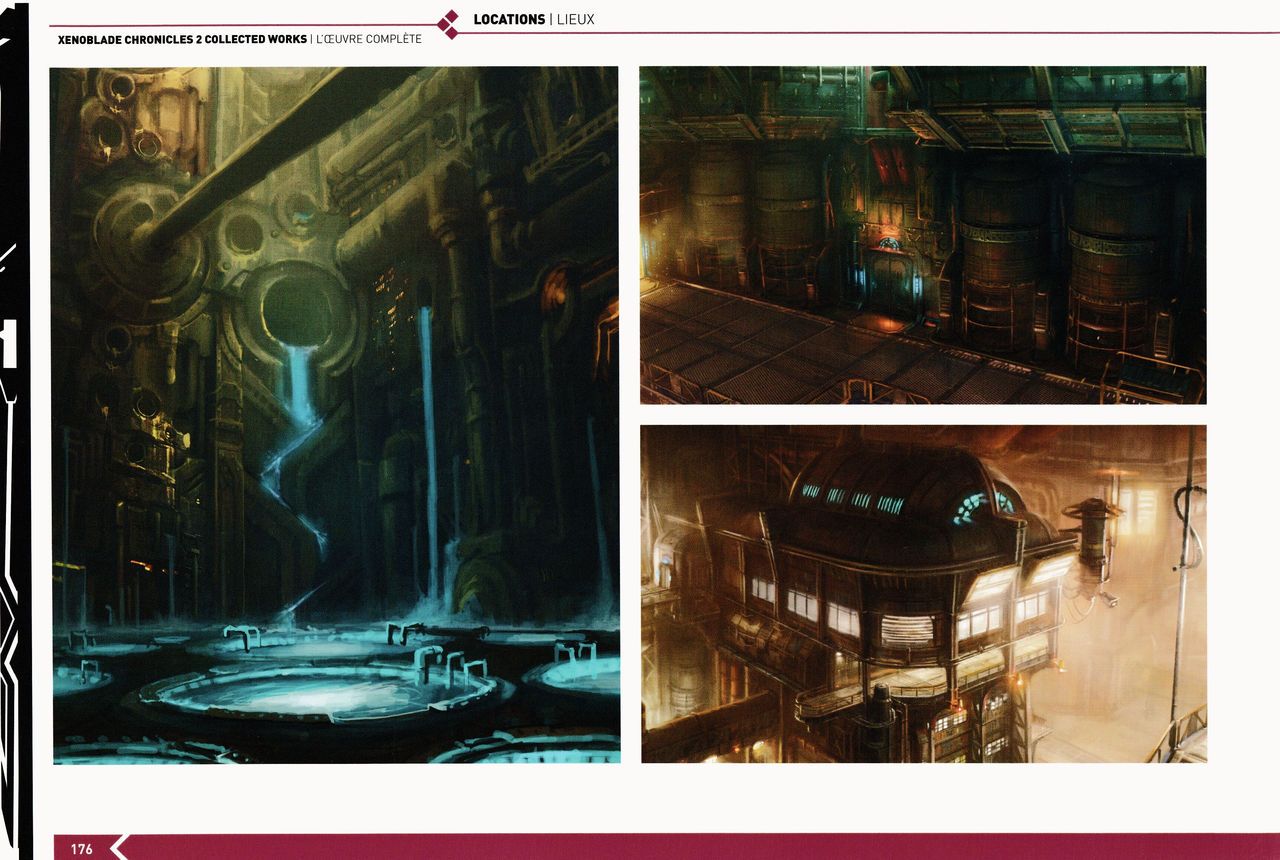Click the thin straight waterfall stream

tap(428, 430)
